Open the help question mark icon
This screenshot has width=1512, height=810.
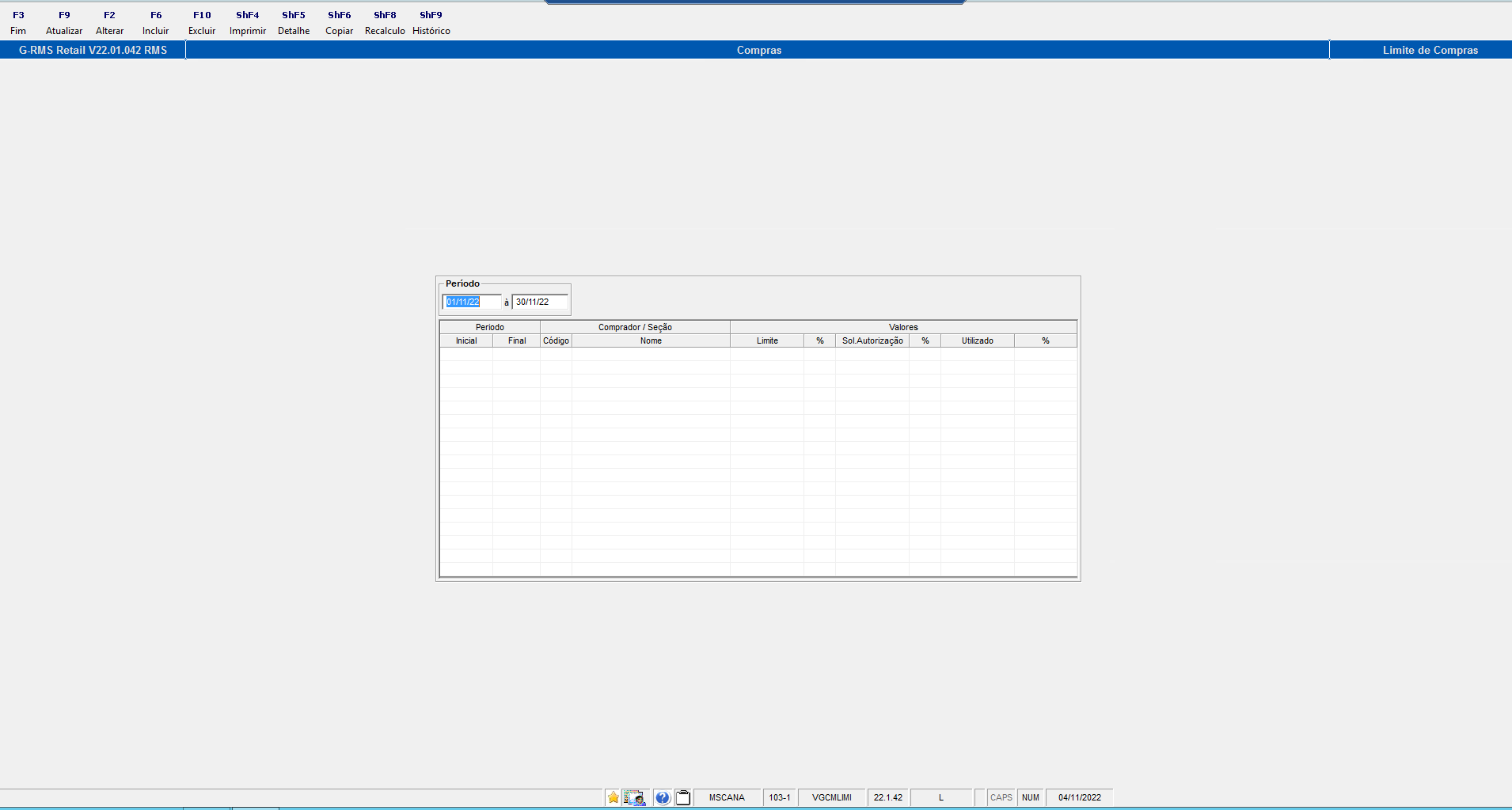(663, 797)
